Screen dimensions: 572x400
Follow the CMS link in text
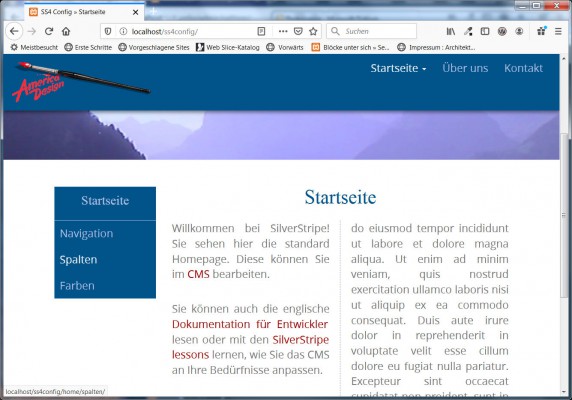(198, 274)
